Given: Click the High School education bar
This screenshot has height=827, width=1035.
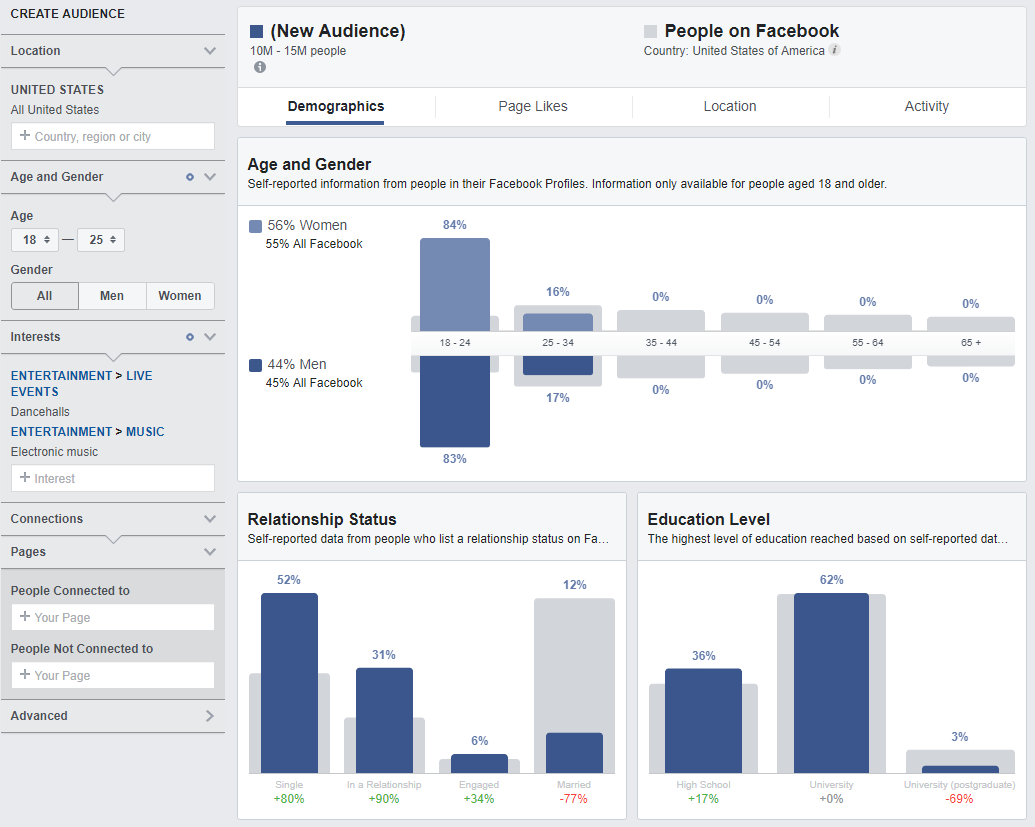Looking at the screenshot, I should (704, 721).
